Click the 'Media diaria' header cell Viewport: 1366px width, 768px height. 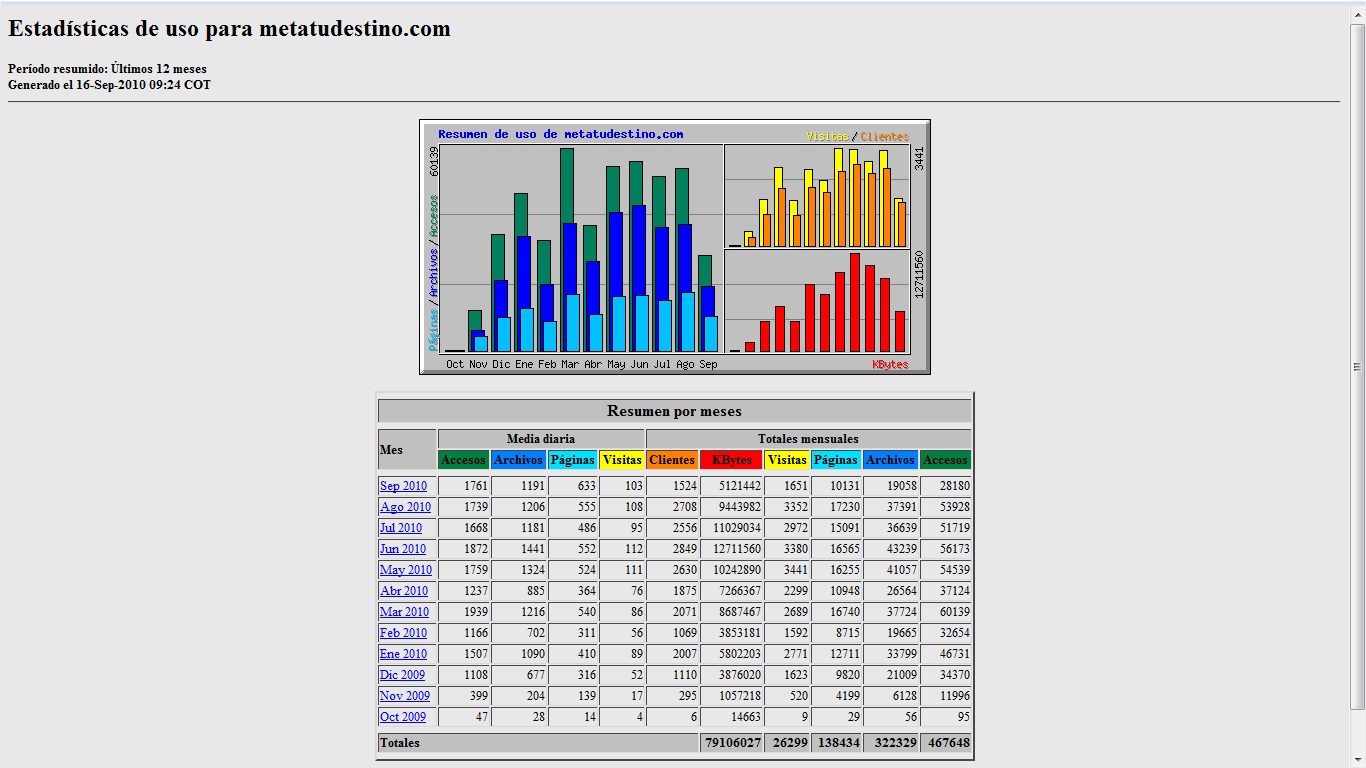tap(541, 439)
